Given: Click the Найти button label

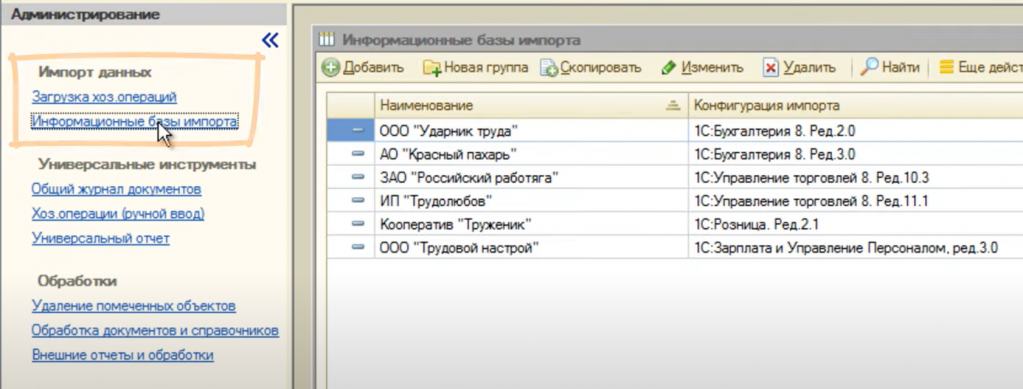Looking at the screenshot, I should point(901,68).
